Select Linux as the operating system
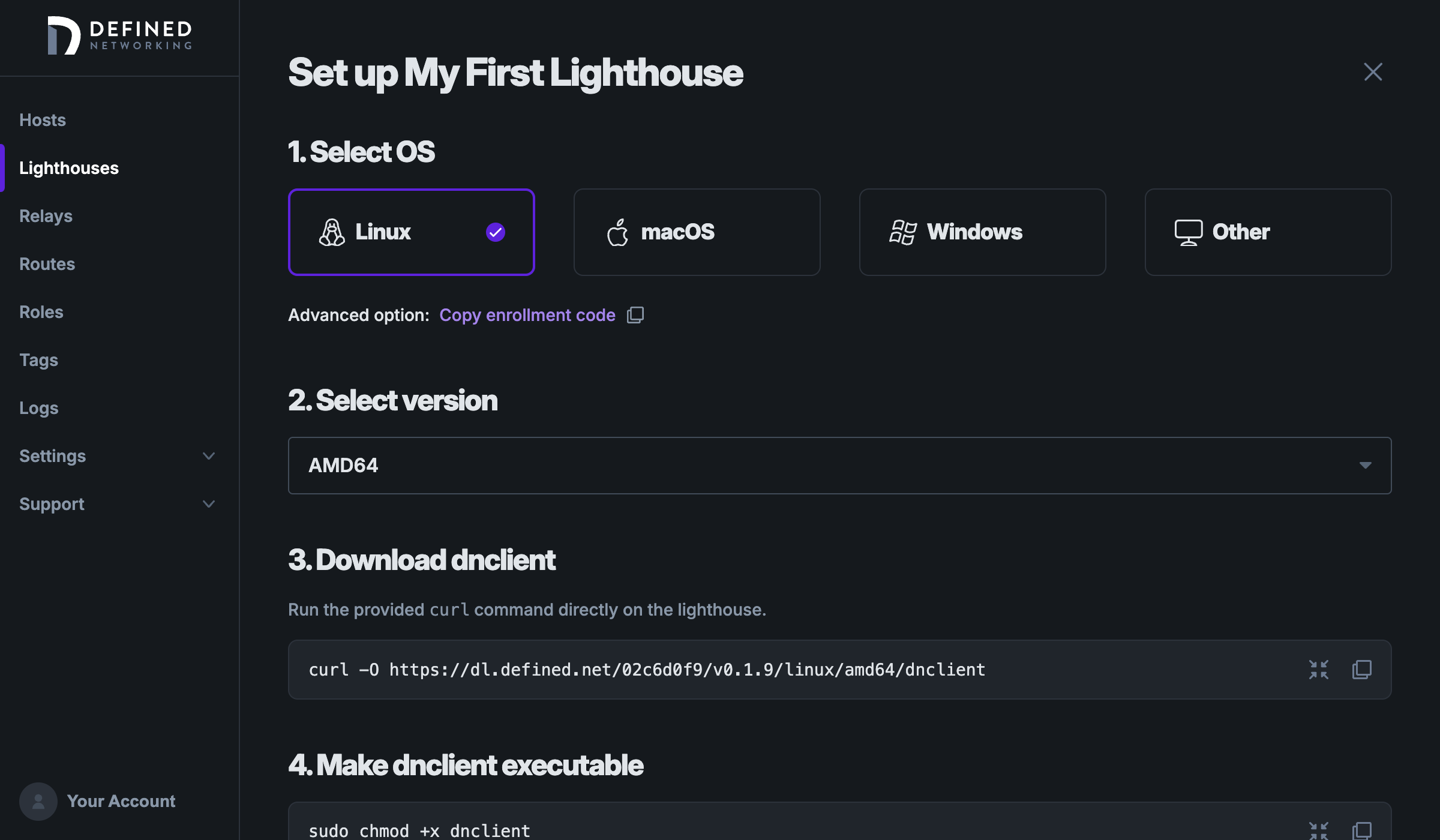1440x840 pixels. [411, 232]
